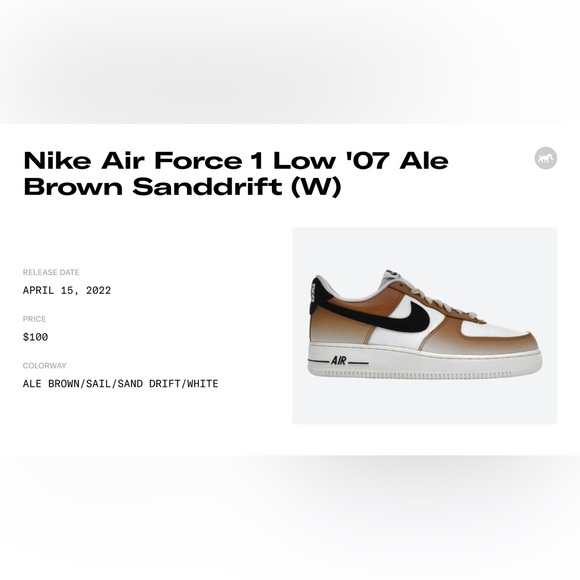This screenshot has width=580, height=580.
Task: Open the Air Force 1 product image
Action: click(x=425, y=326)
